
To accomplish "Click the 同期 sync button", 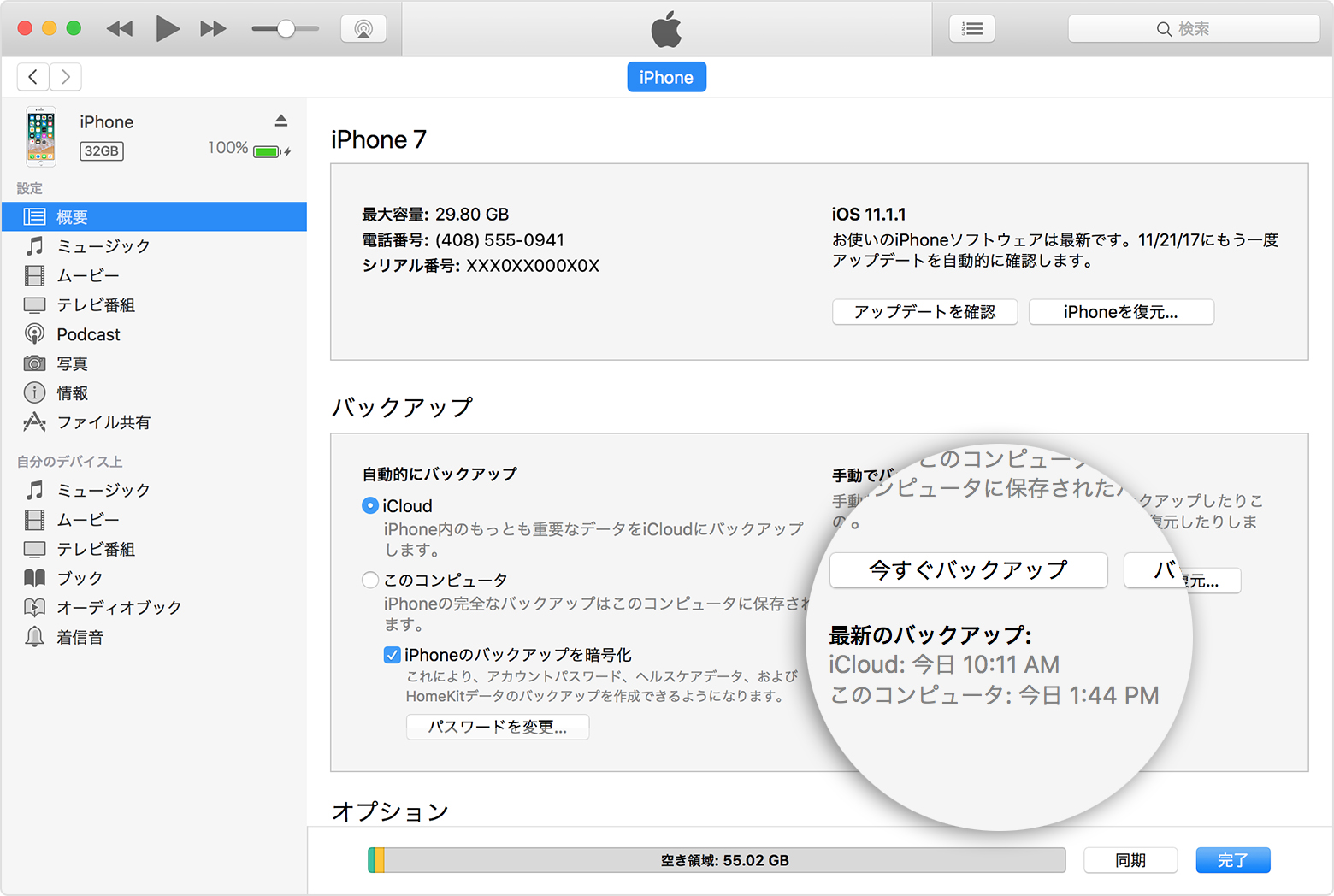I will tap(1130, 860).
